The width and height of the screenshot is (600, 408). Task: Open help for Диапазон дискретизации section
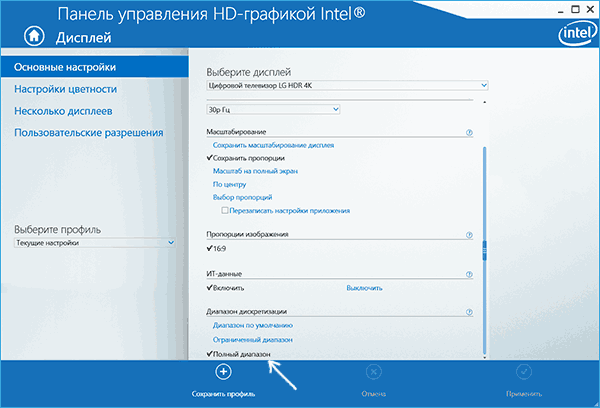469,312
